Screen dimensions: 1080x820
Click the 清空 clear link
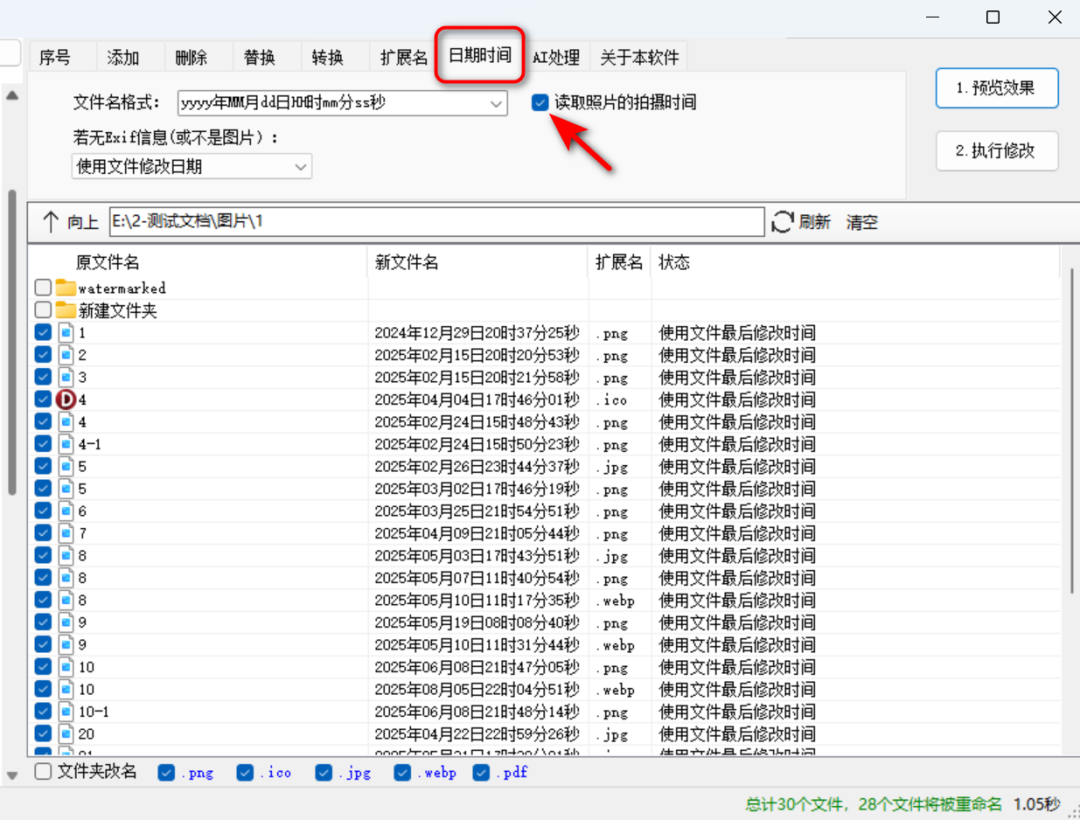tap(861, 222)
